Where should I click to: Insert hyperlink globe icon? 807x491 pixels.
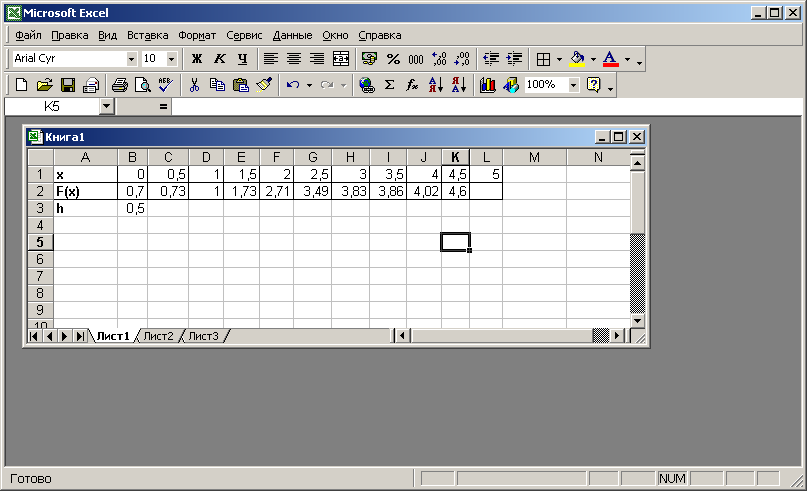[366, 84]
